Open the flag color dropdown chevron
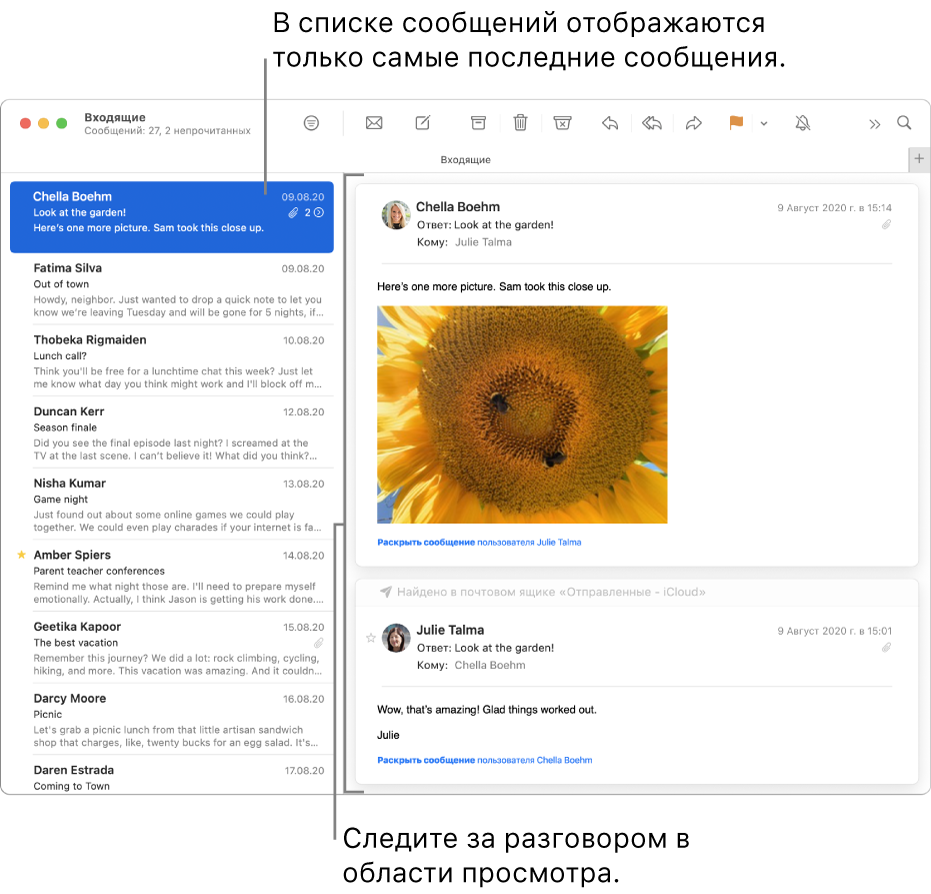This screenshot has height=894, width=931. click(763, 122)
